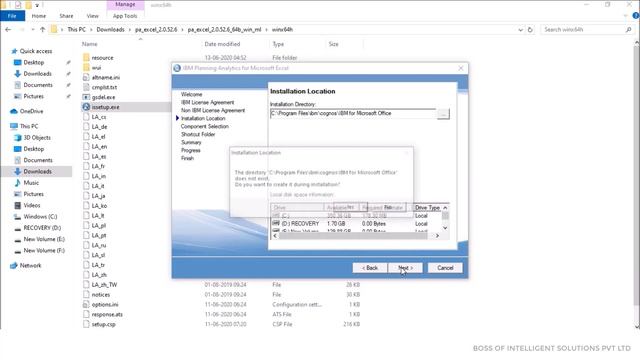640x360 pixels.
Task: Select Quick access in navigation pane
Action: click(x=36, y=51)
